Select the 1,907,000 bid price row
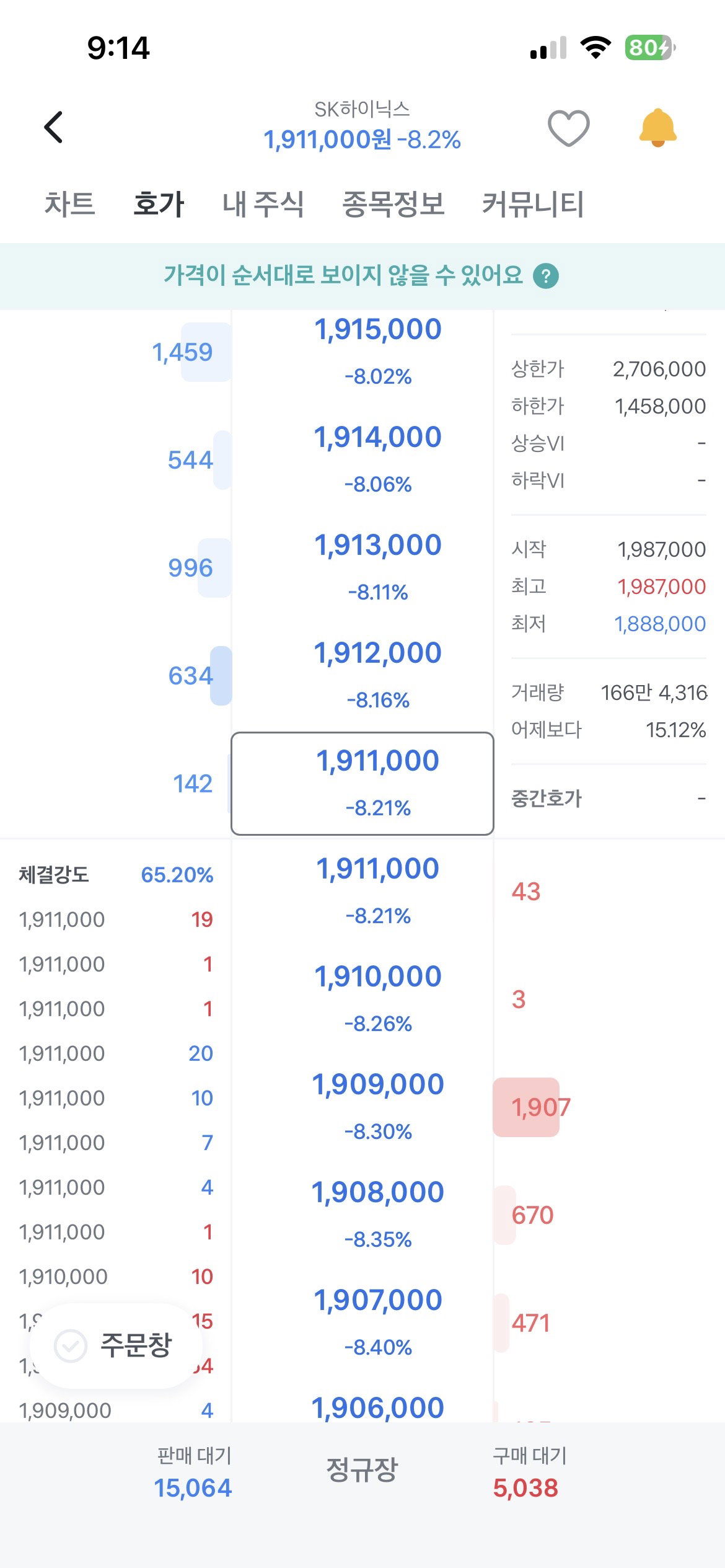 click(x=362, y=1322)
